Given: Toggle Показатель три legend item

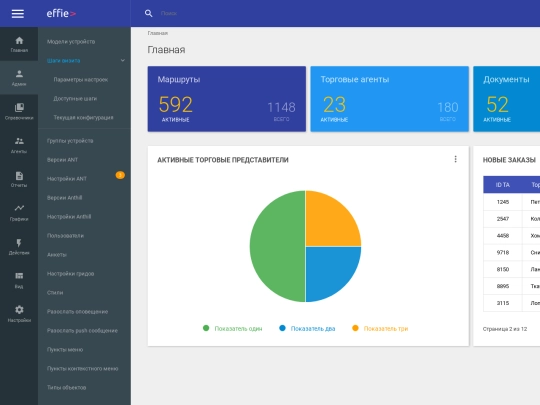Looking at the screenshot, I should click(x=380, y=329).
